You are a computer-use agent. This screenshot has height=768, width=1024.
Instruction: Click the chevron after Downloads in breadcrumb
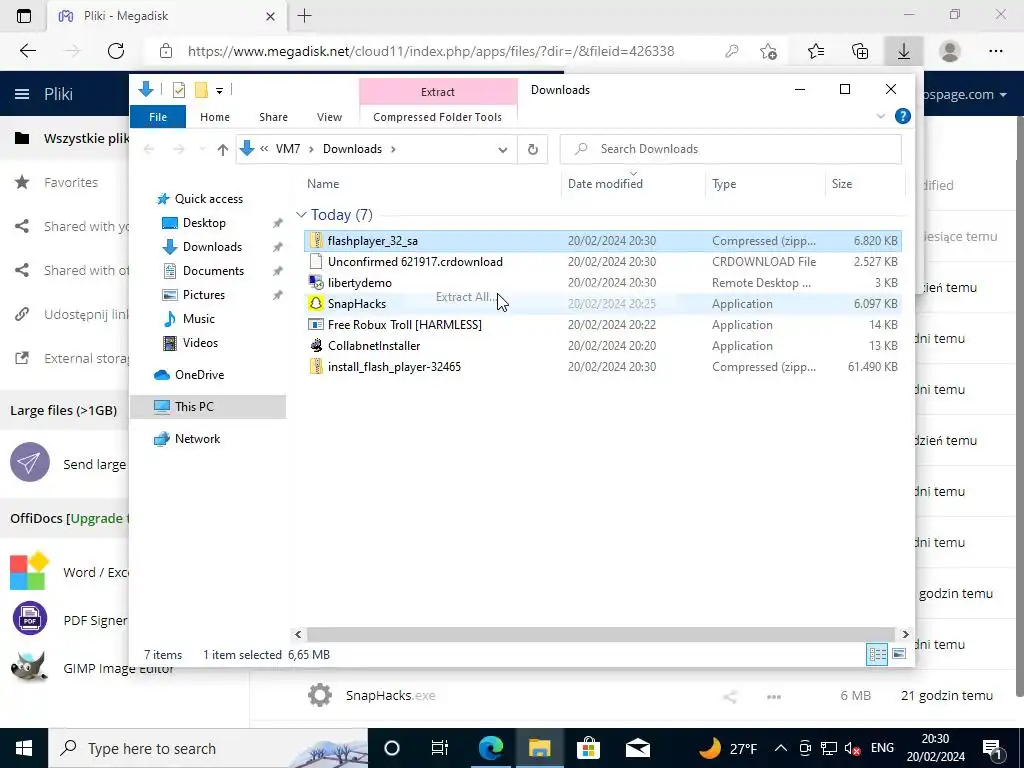tap(393, 149)
